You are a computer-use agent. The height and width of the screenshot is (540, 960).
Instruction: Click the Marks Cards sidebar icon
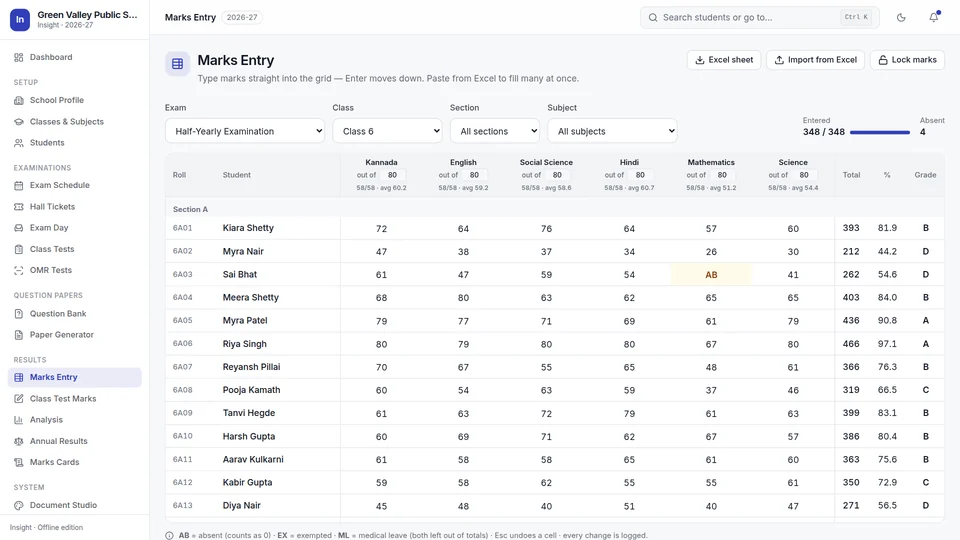18,462
